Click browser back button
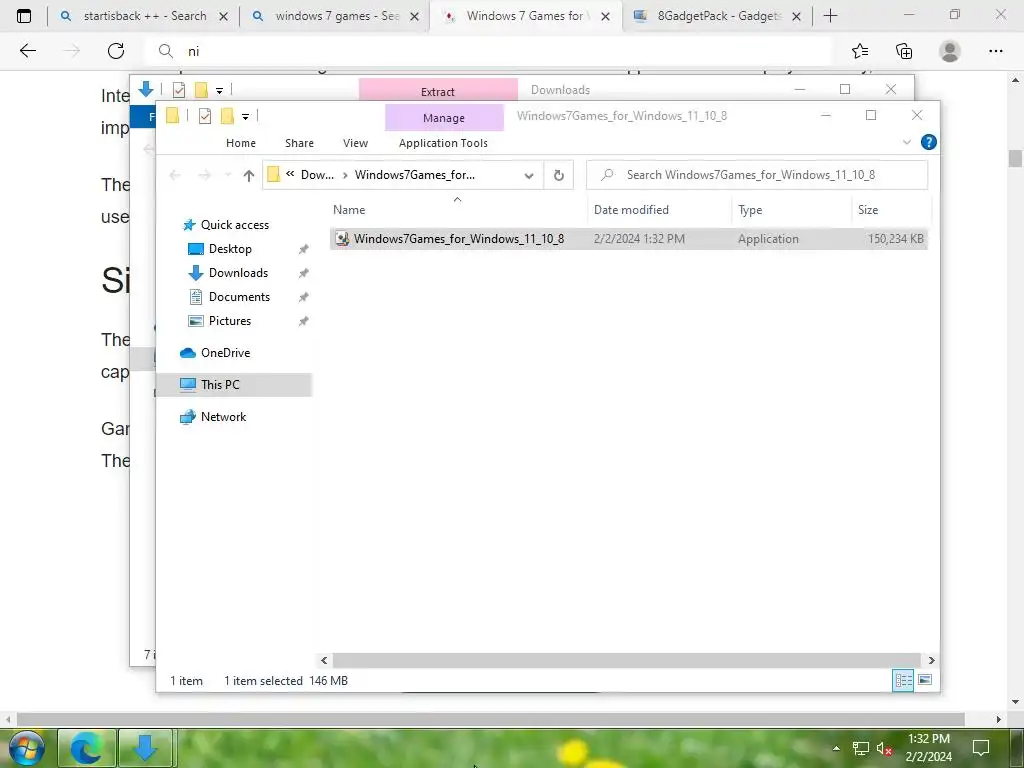 tap(28, 51)
